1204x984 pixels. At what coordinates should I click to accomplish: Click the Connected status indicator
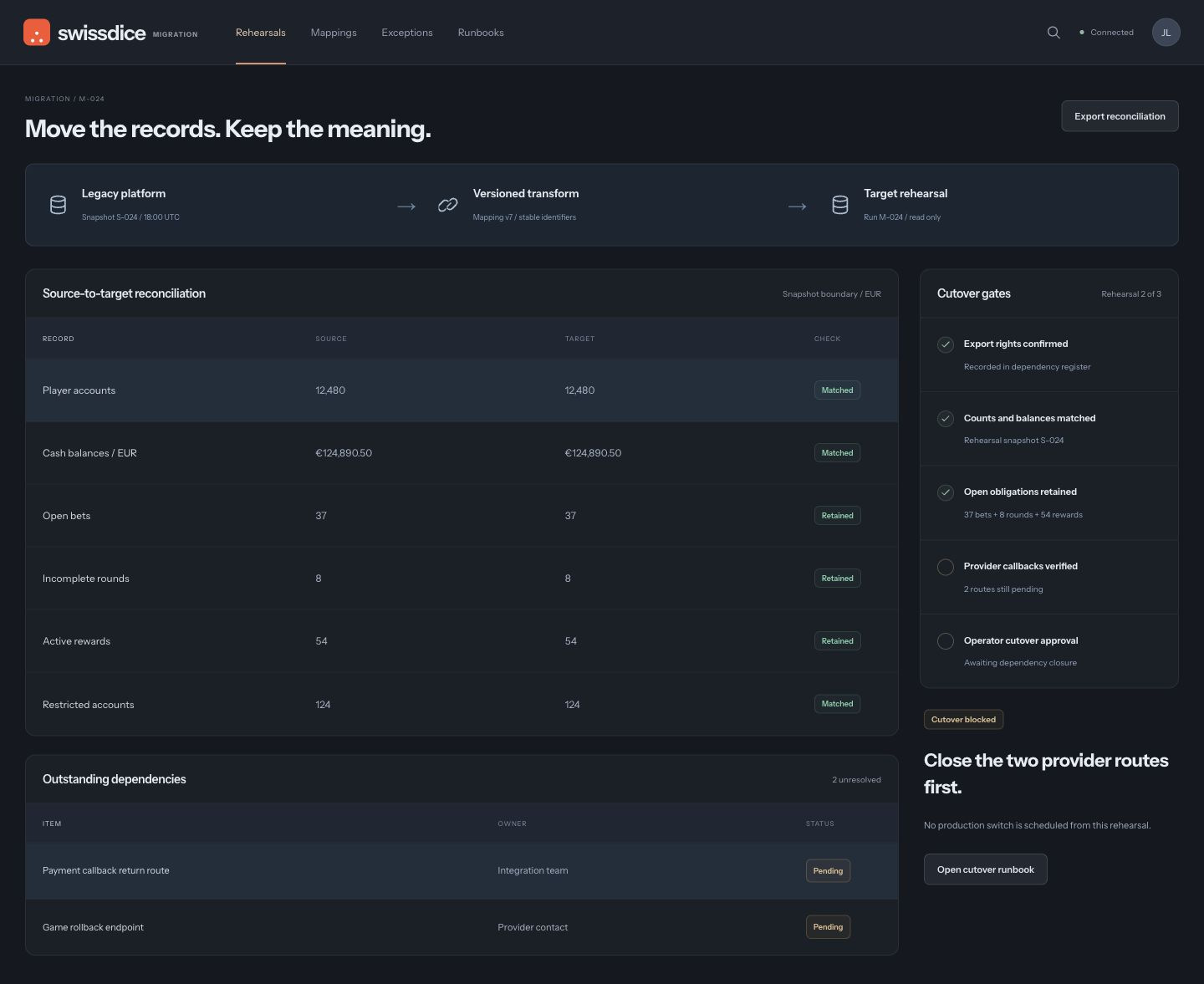[1106, 33]
